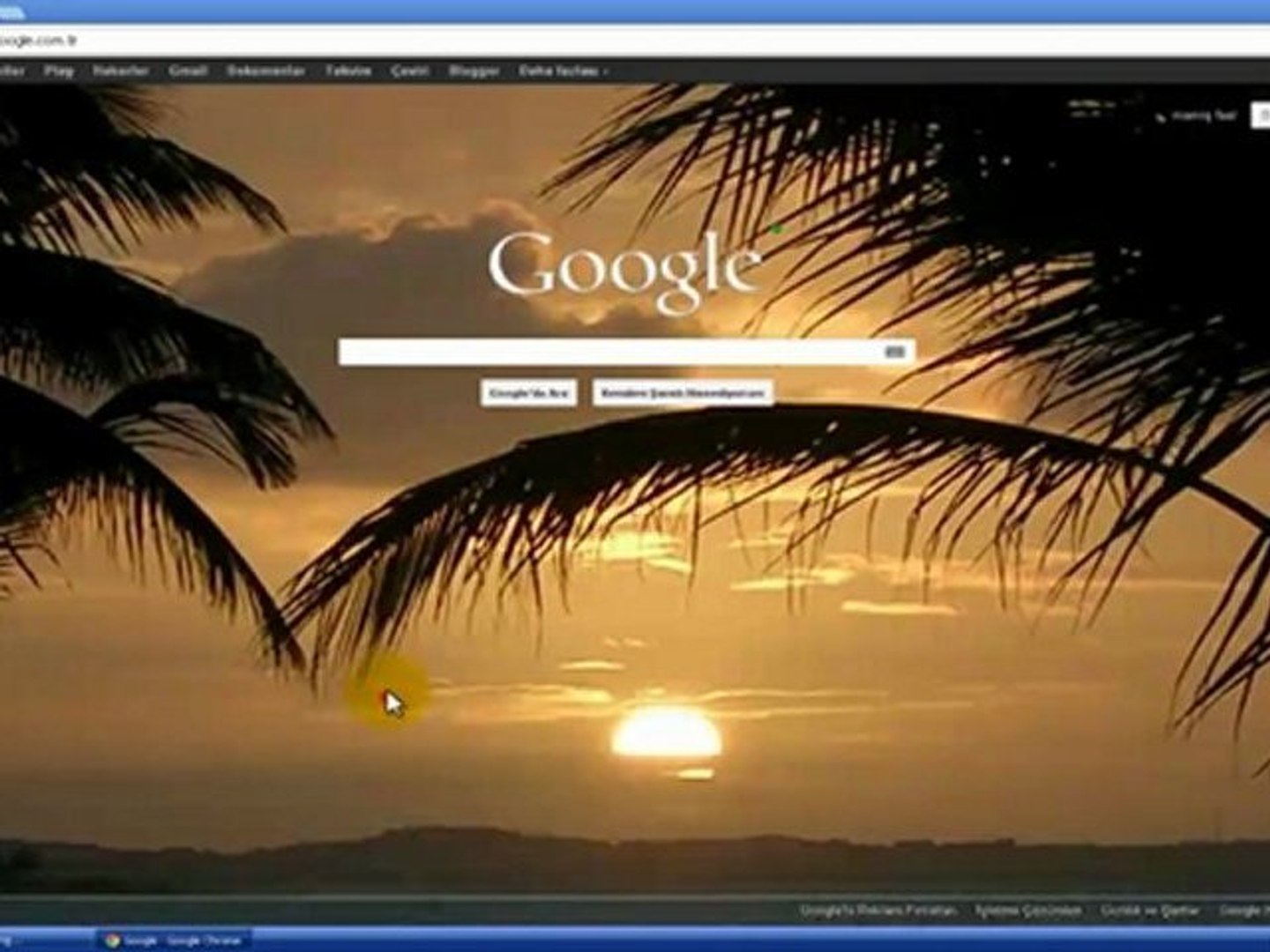Screen dimensions: 1270x952
Task: Open Haberler in the top Google bar
Action: point(121,71)
